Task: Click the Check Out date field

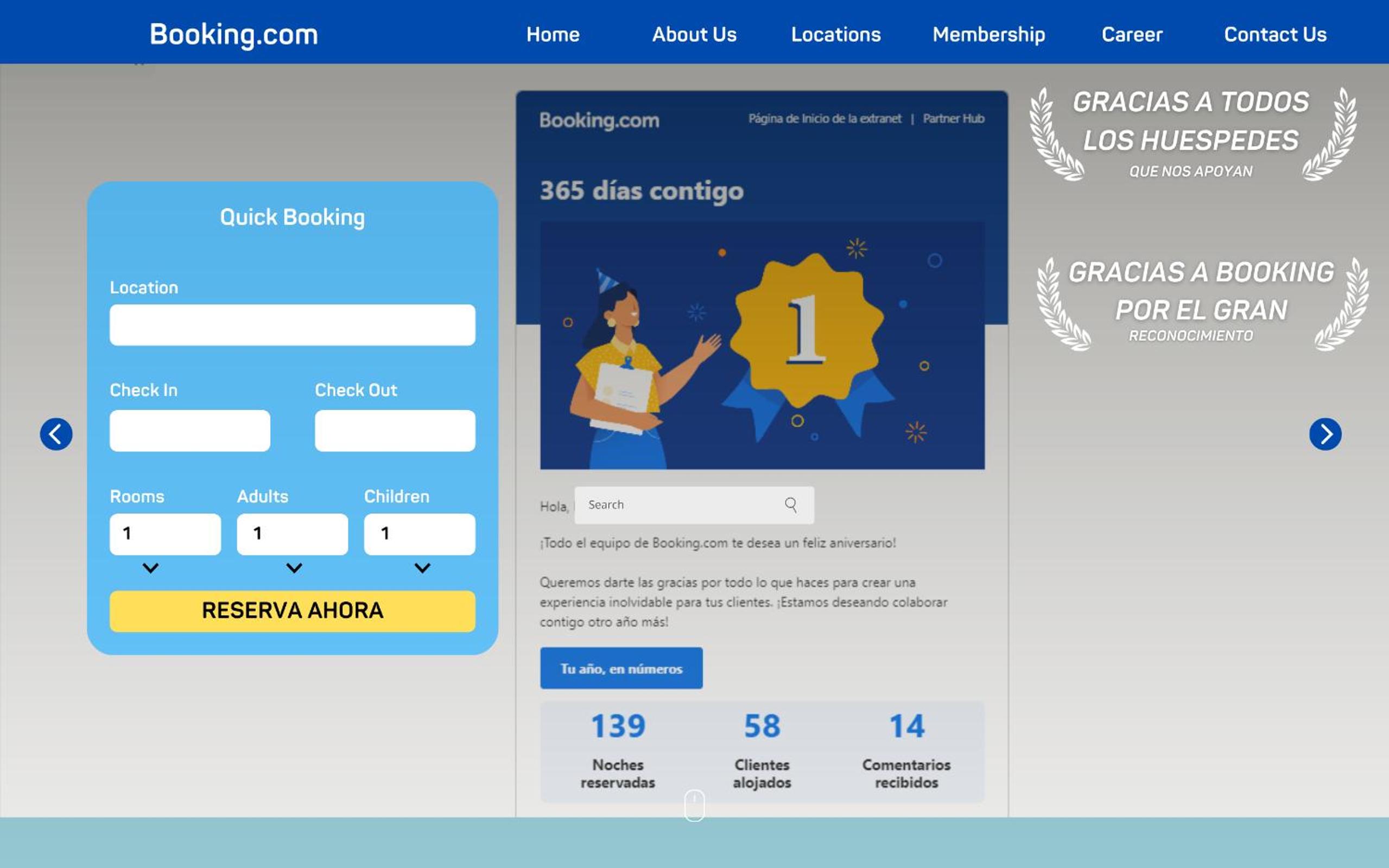Action: (x=395, y=431)
